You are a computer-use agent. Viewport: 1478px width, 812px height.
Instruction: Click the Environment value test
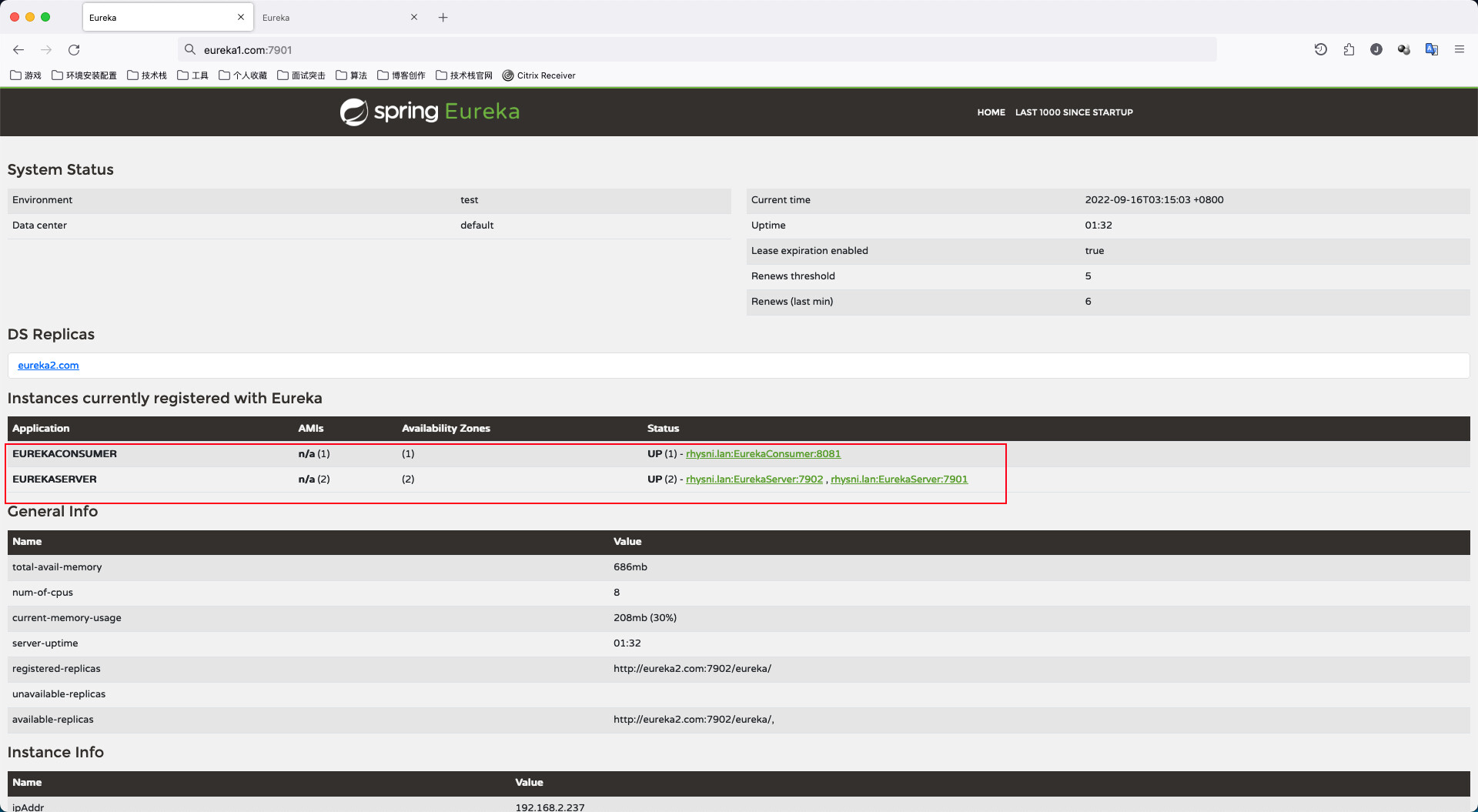(x=470, y=200)
